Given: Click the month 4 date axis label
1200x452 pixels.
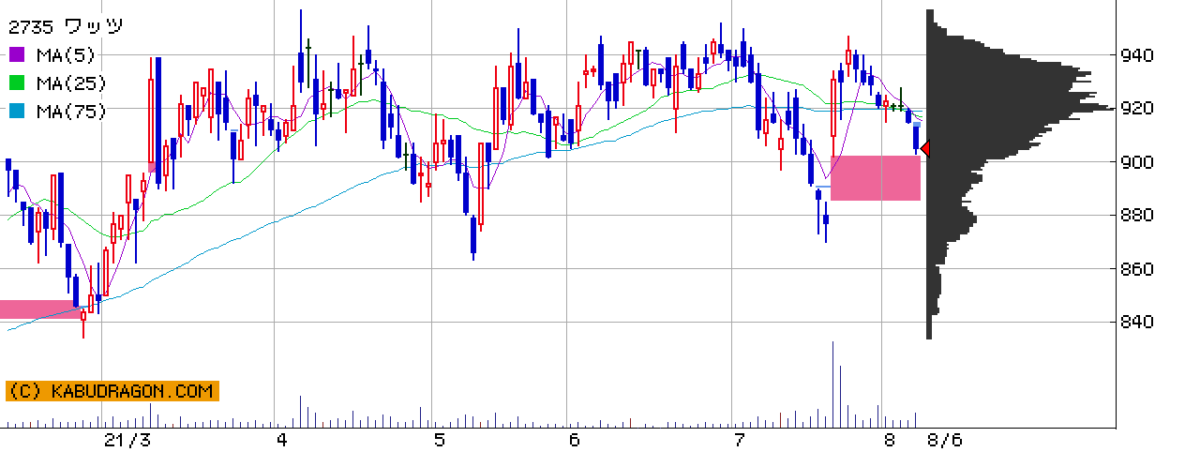Looking at the screenshot, I should click(x=282, y=439).
